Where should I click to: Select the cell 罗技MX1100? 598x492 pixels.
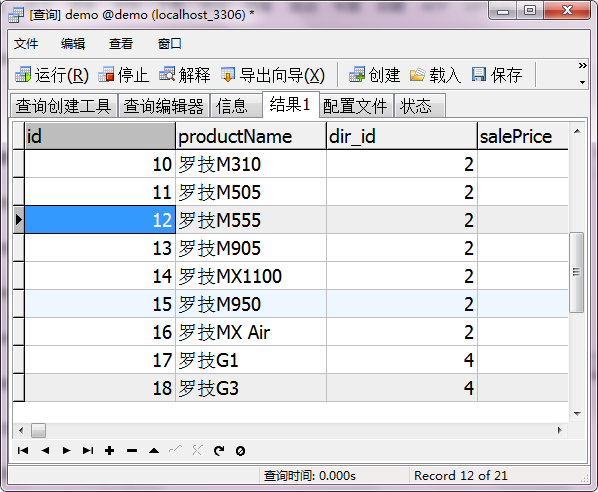pyautogui.click(x=251, y=276)
